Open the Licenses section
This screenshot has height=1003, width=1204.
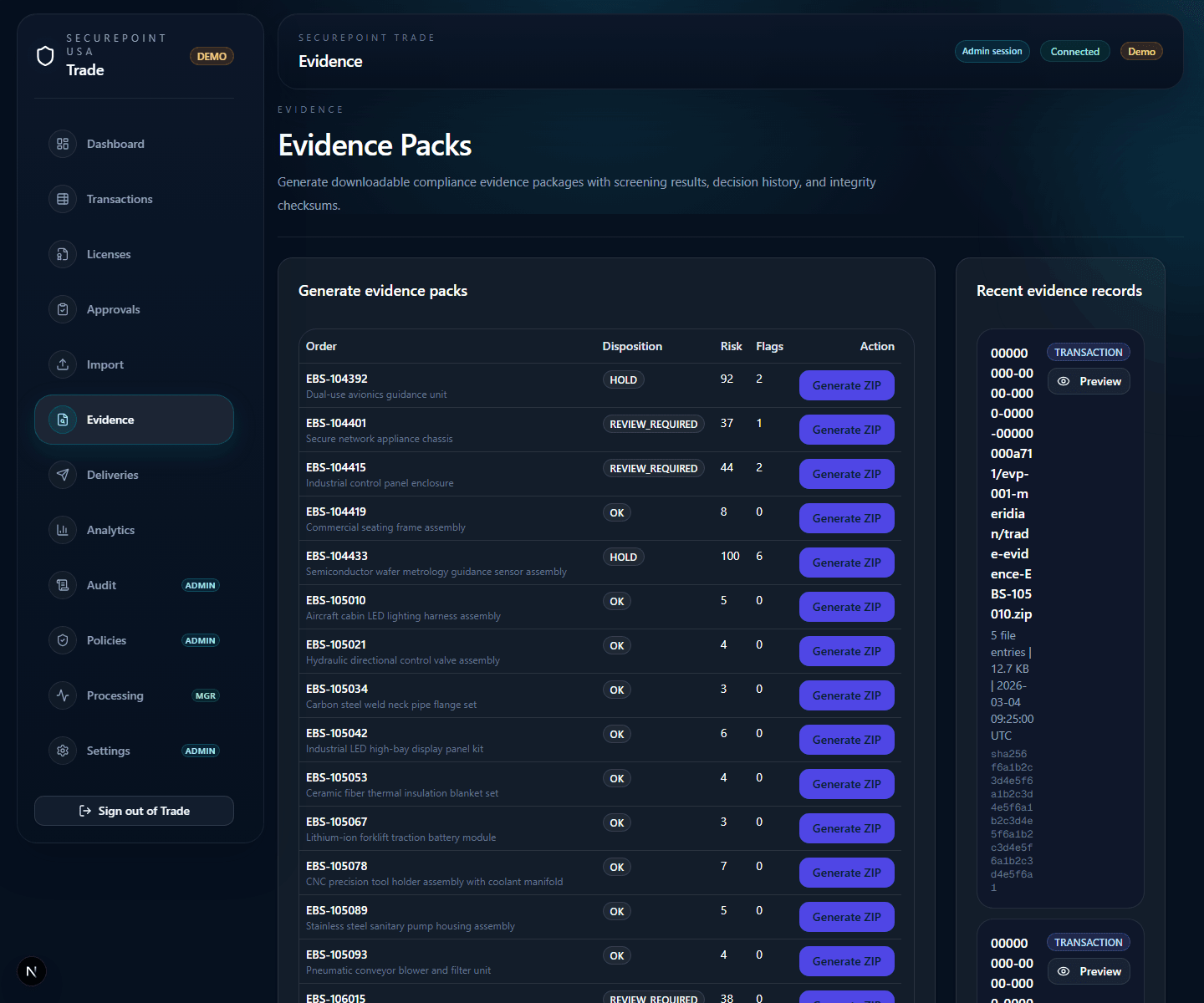click(134, 254)
